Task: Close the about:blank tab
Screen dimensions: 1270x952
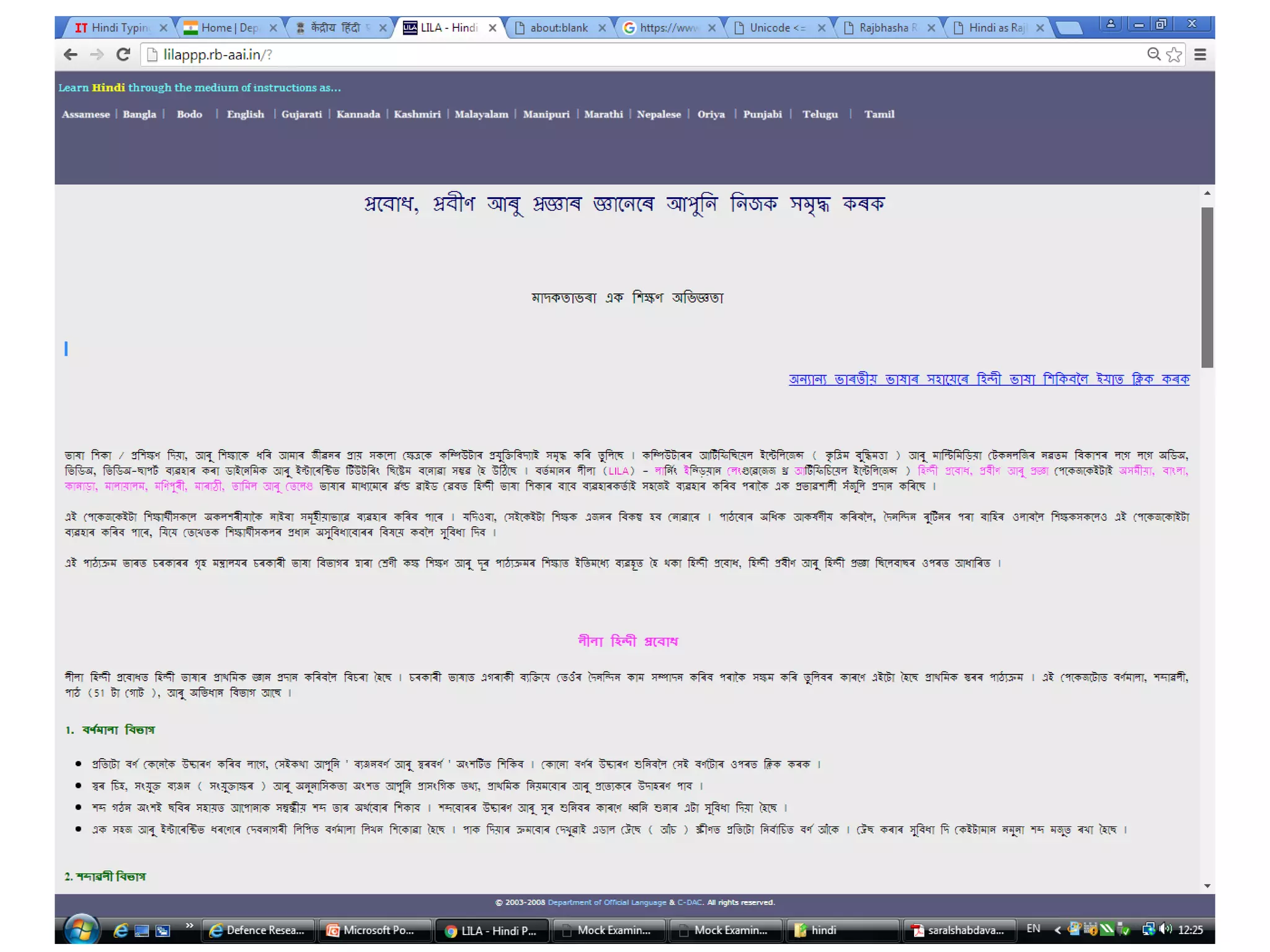Action: [x=602, y=28]
